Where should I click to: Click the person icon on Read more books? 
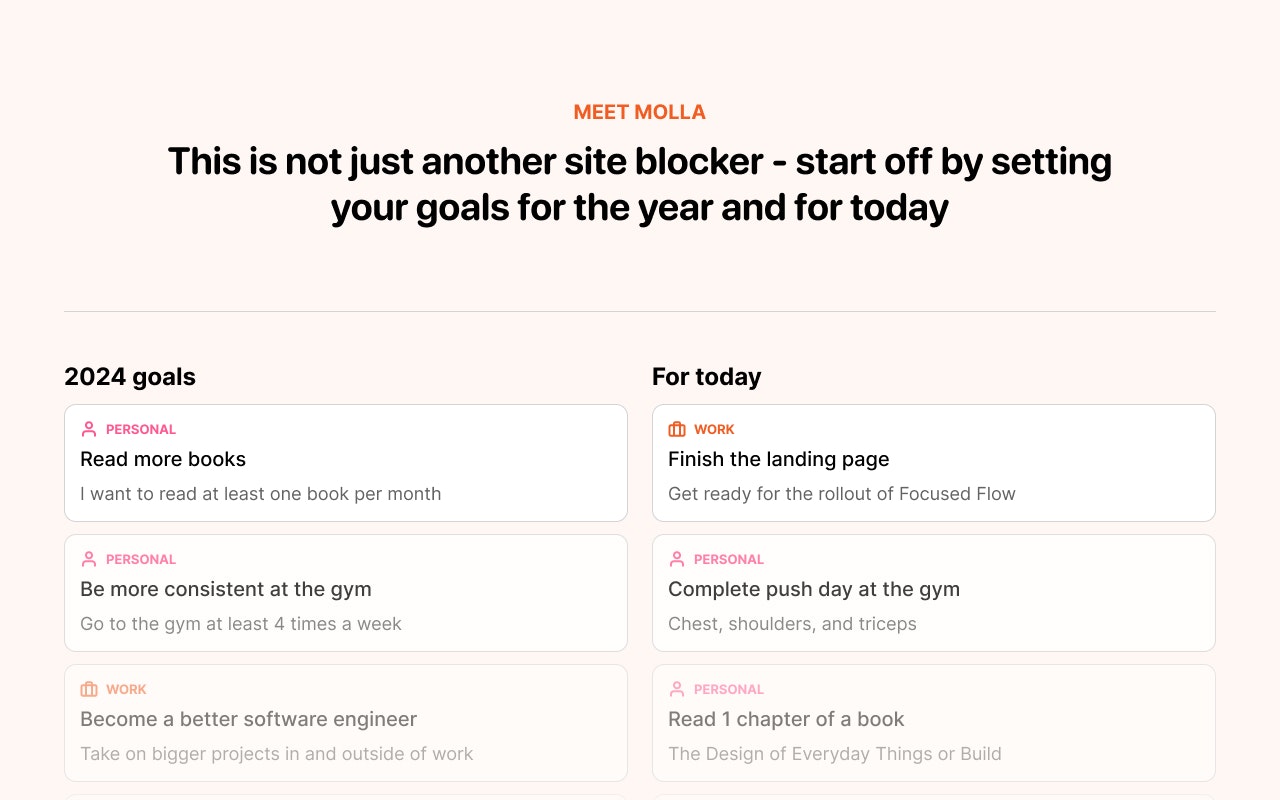click(89, 429)
